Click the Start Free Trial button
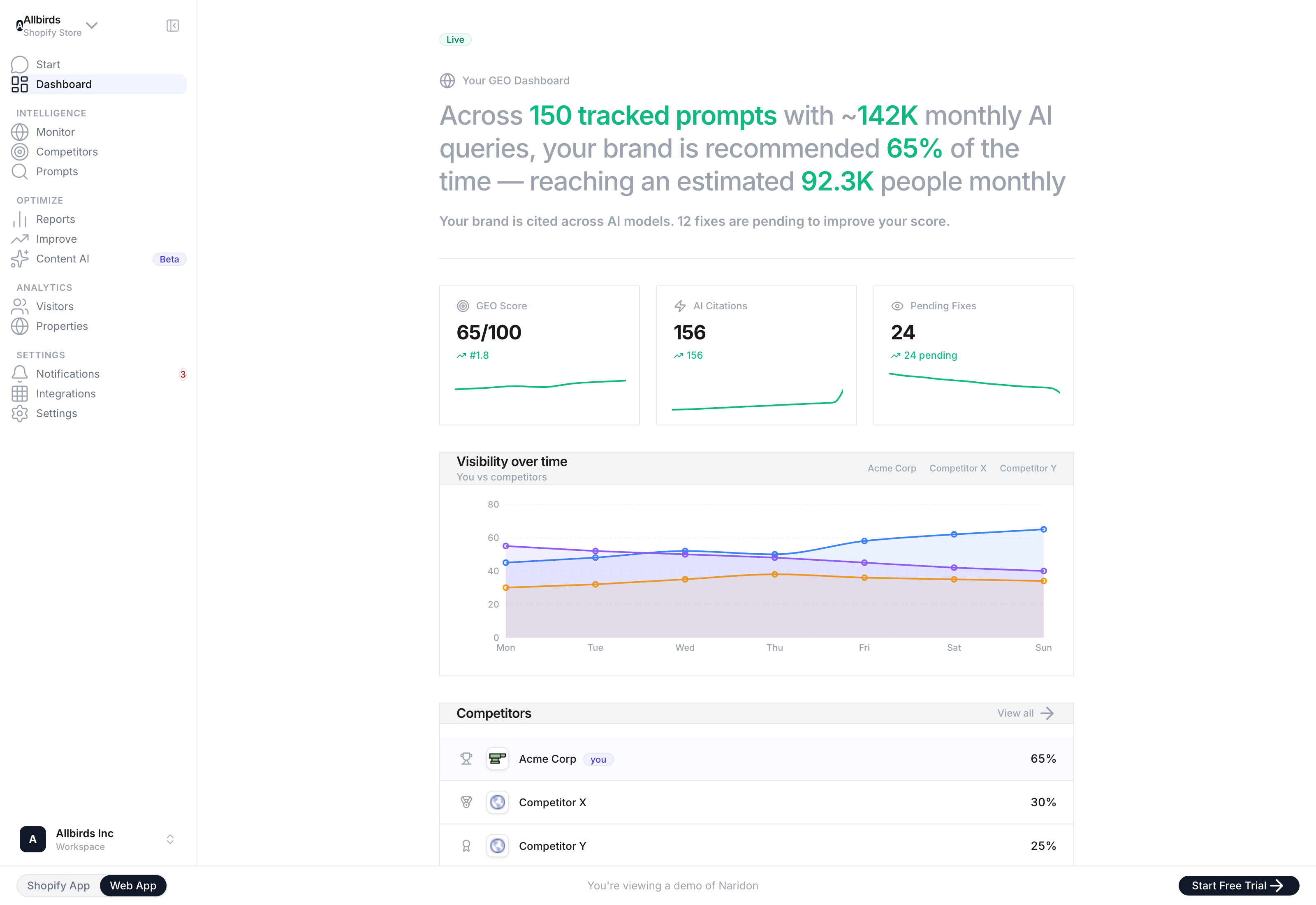The width and height of the screenshot is (1316, 905). (1239, 886)
